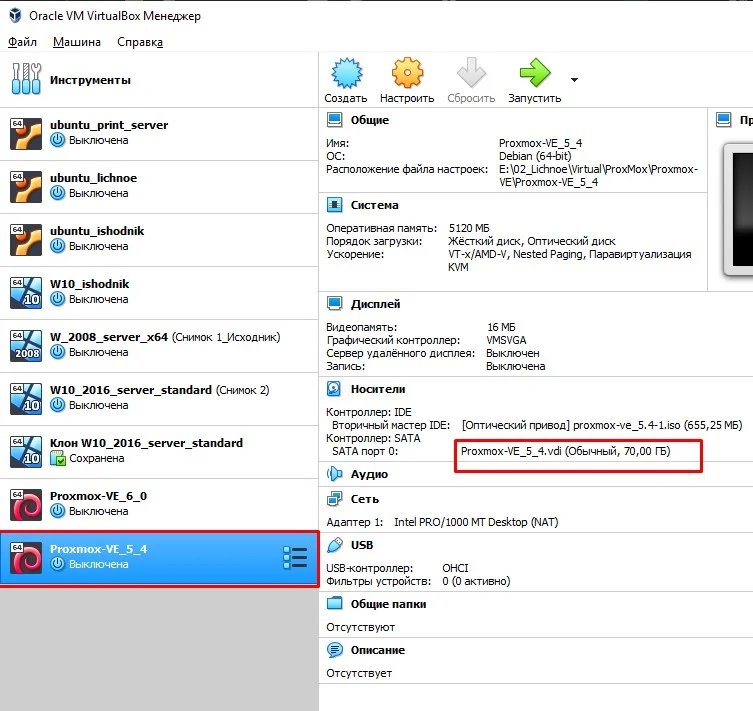Open the Общие section header link

click(370, 120)
